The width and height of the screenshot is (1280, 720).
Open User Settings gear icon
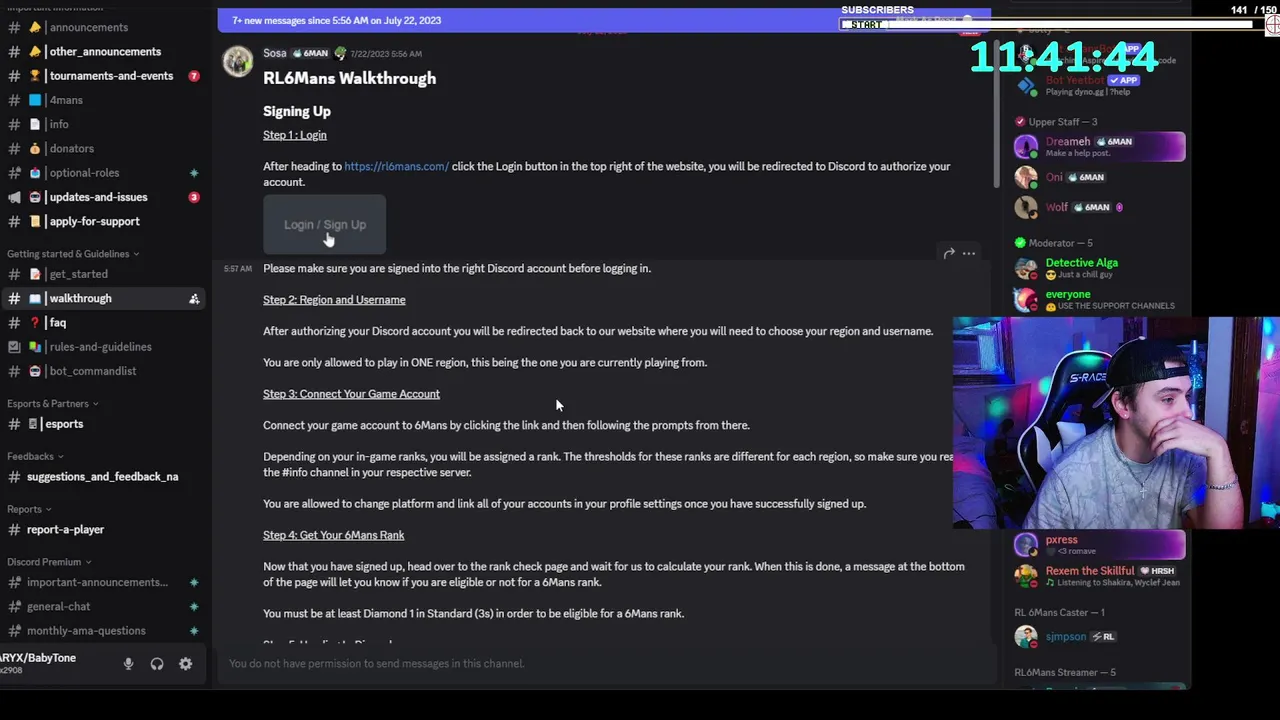point(186,664)
